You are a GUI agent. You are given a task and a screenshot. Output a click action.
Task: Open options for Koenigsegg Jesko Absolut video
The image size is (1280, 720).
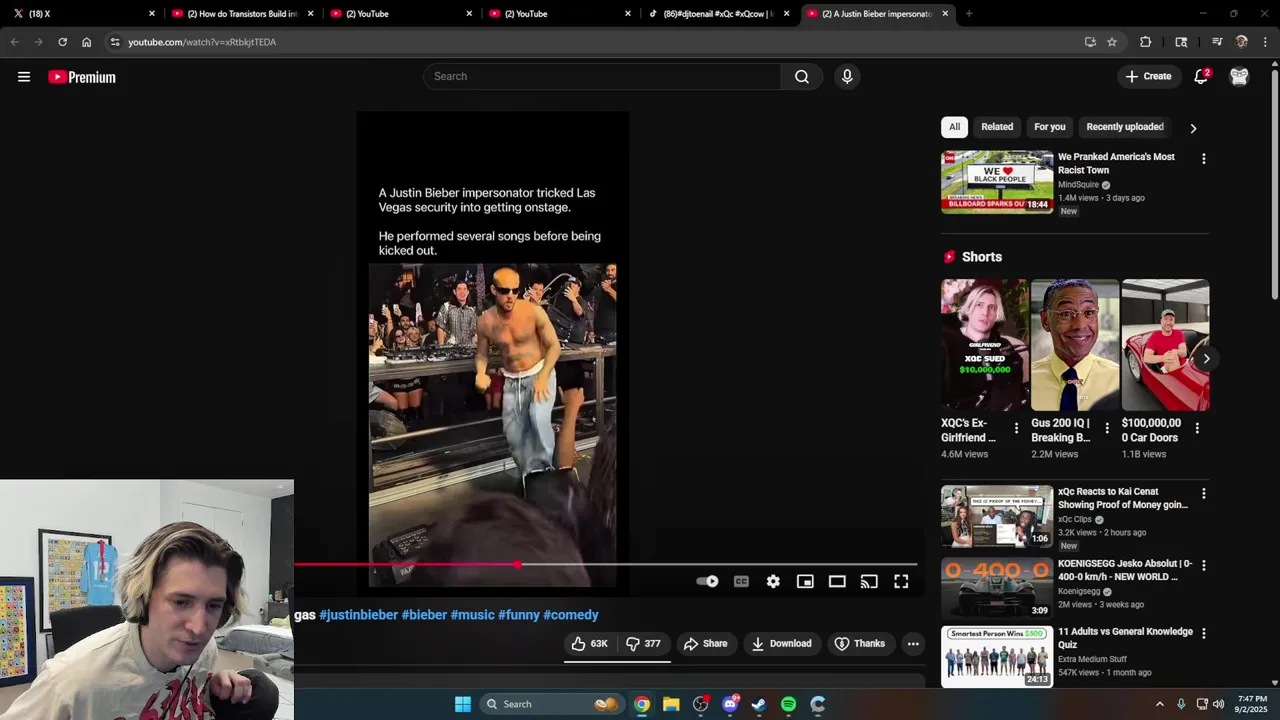(x=1203, y=565)
